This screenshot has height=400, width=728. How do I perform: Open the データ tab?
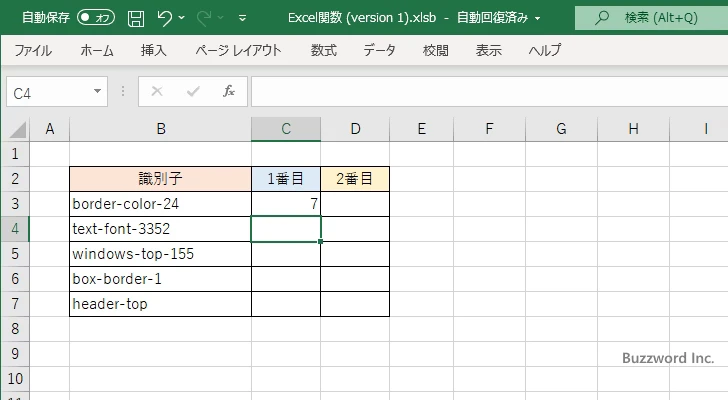tap(379, 50)
